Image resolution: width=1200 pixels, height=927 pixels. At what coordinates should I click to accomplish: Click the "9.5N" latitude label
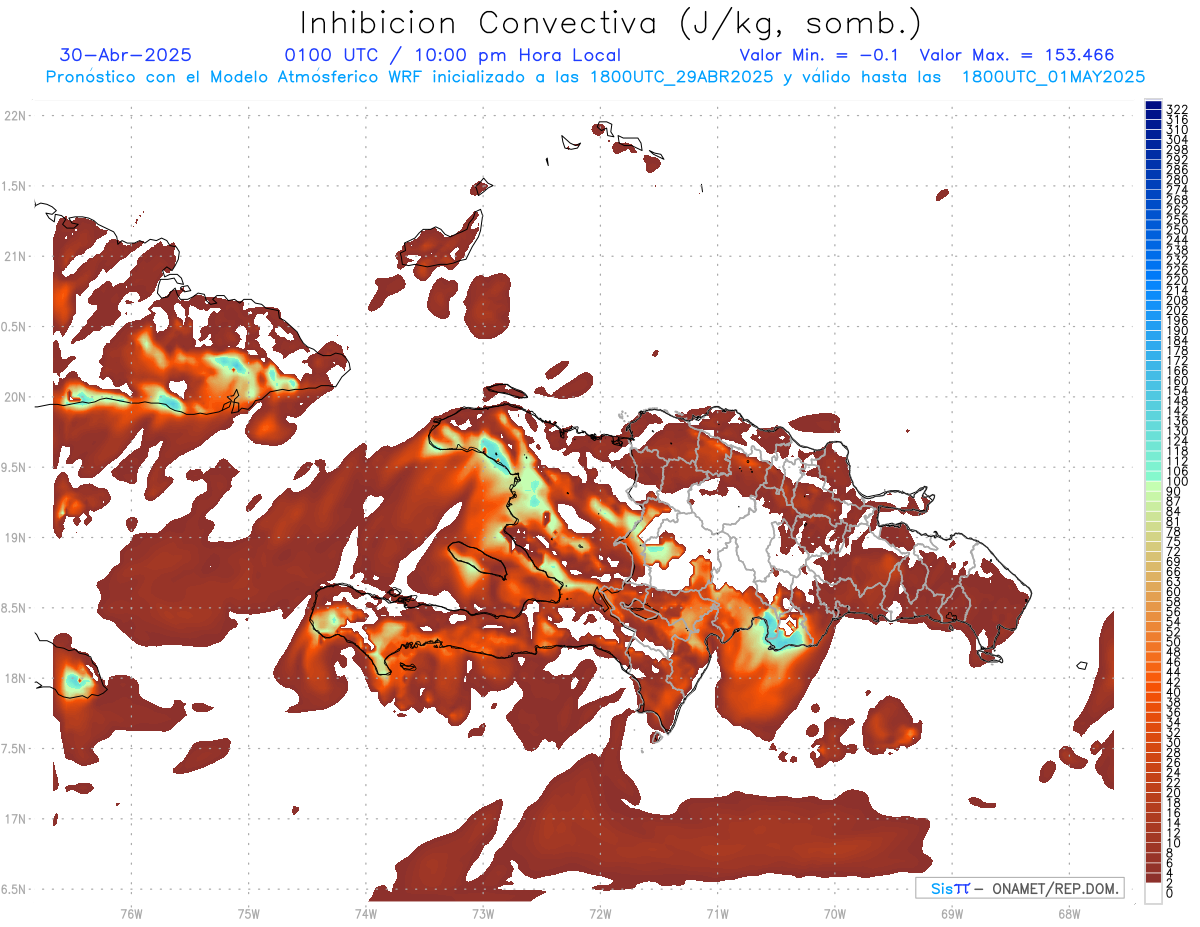(13, 467)
